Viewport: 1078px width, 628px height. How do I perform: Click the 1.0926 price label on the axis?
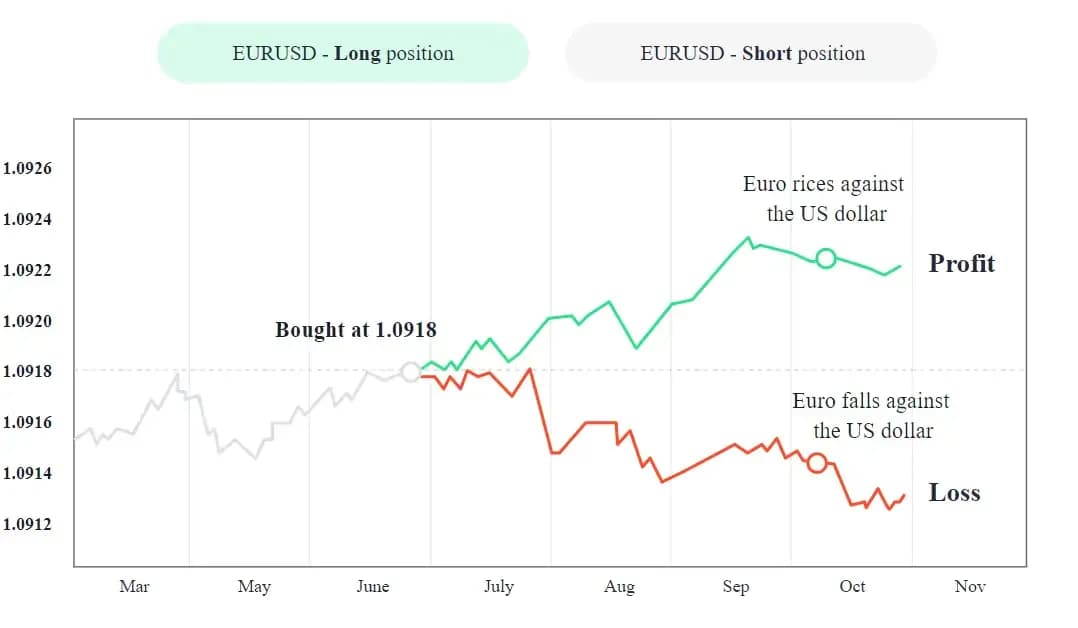27,168
